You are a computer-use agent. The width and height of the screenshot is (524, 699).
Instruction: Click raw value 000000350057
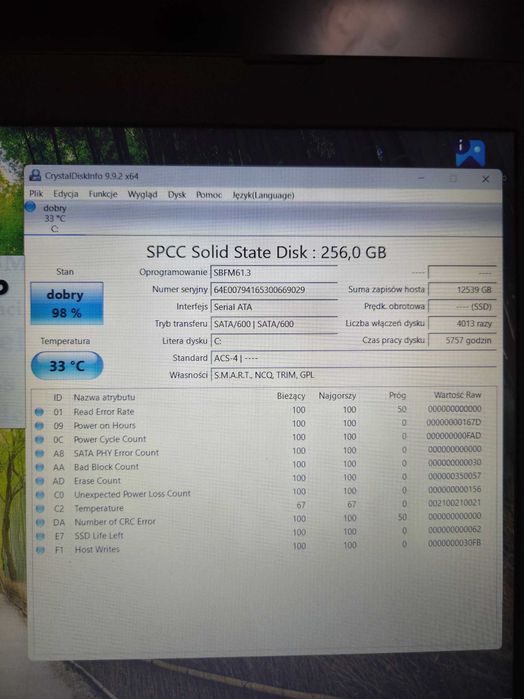click(x=454, y=476)
